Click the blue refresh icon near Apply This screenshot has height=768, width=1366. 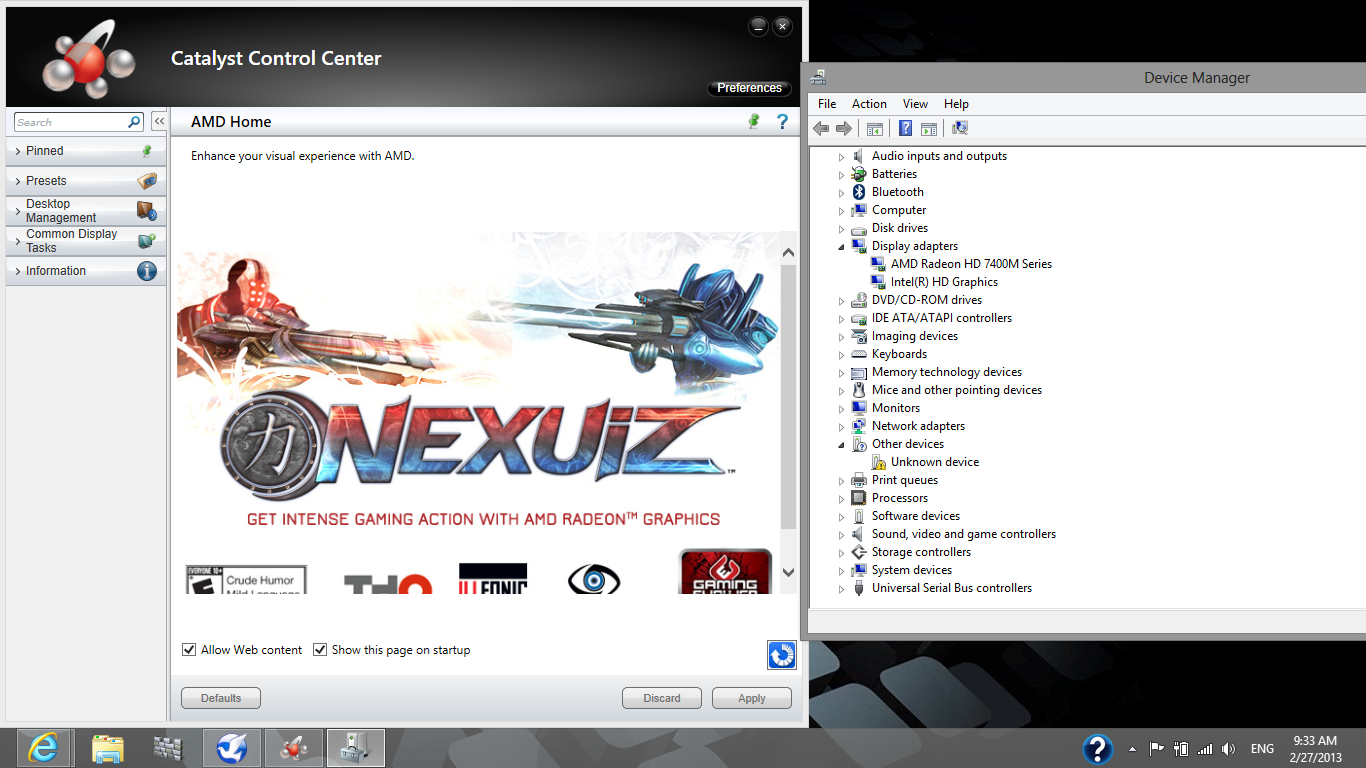pyautogui.click(x=781, y=654)
